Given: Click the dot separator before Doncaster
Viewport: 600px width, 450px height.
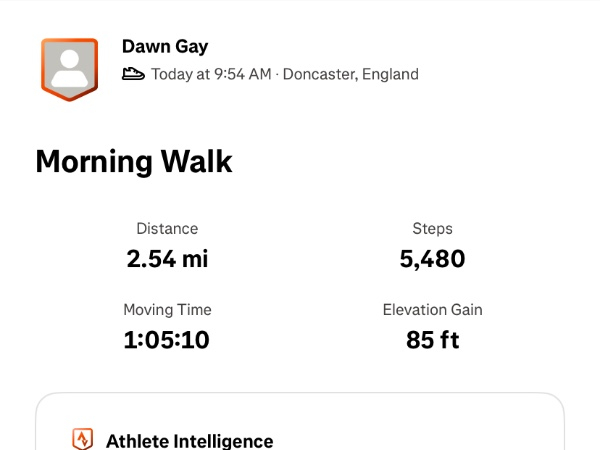Looking at the screenshot, I should click(277, 74).
